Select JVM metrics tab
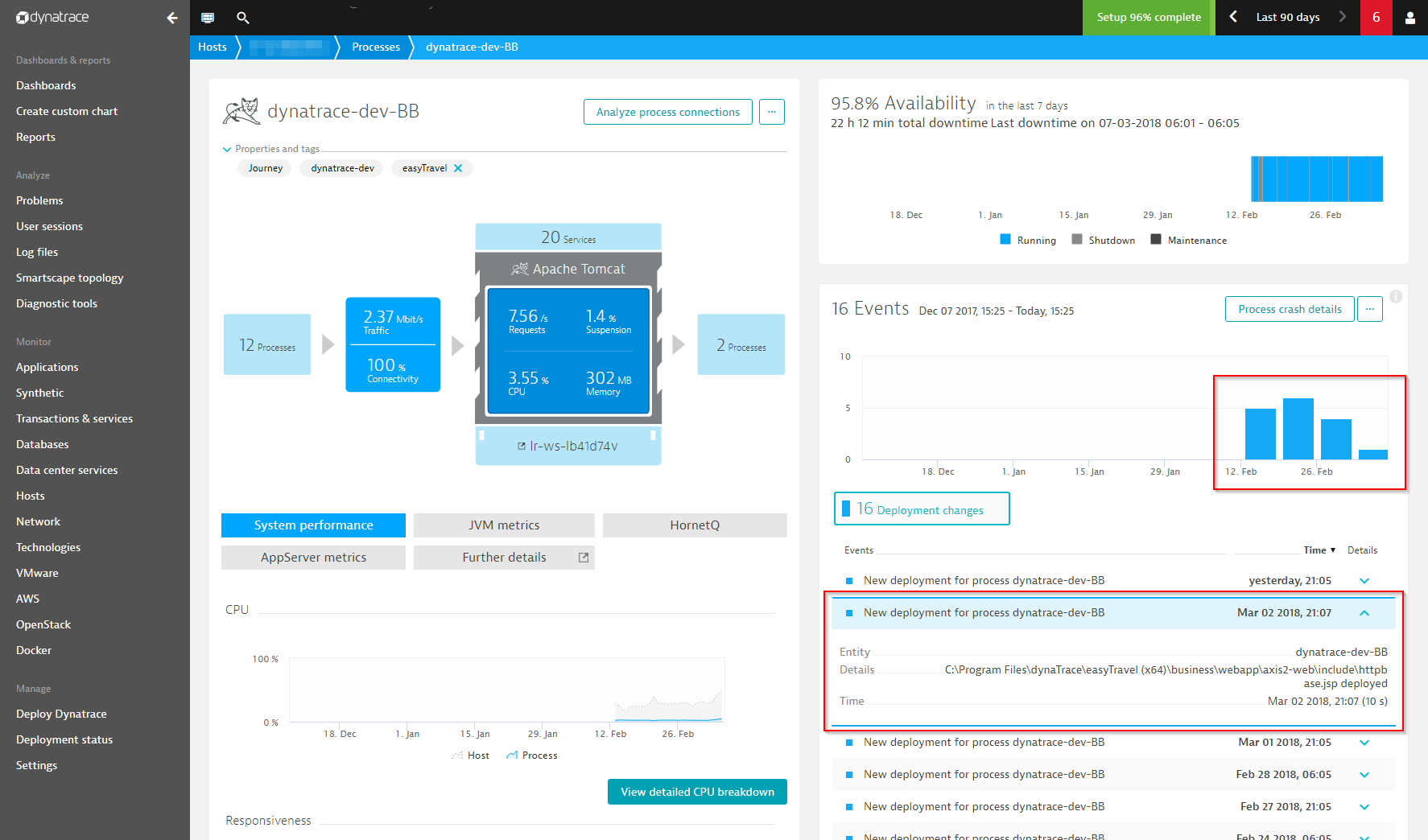Viewport: 1428px width, 840px height. [x=504, y=525]
